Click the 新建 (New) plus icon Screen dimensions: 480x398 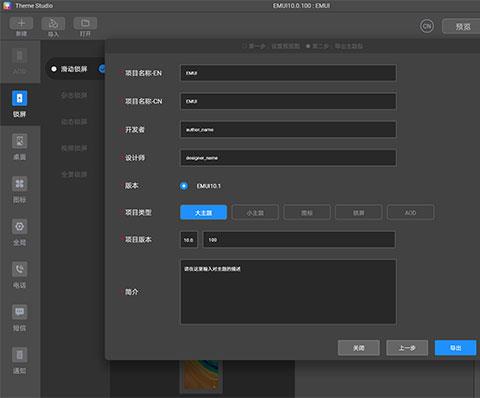click(x=21, y=23)
